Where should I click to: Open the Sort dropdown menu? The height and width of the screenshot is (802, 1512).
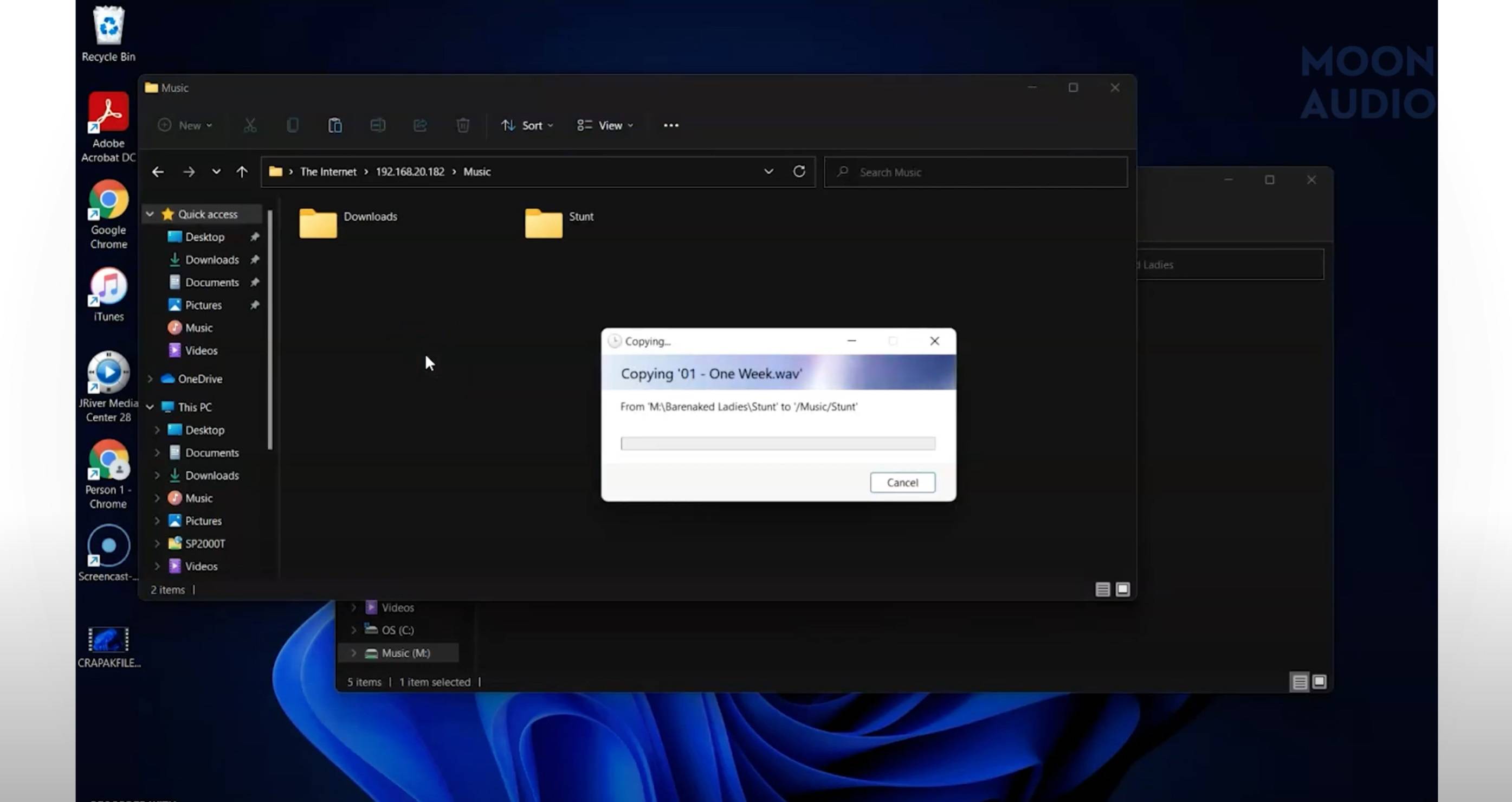(x=527, y=125)
